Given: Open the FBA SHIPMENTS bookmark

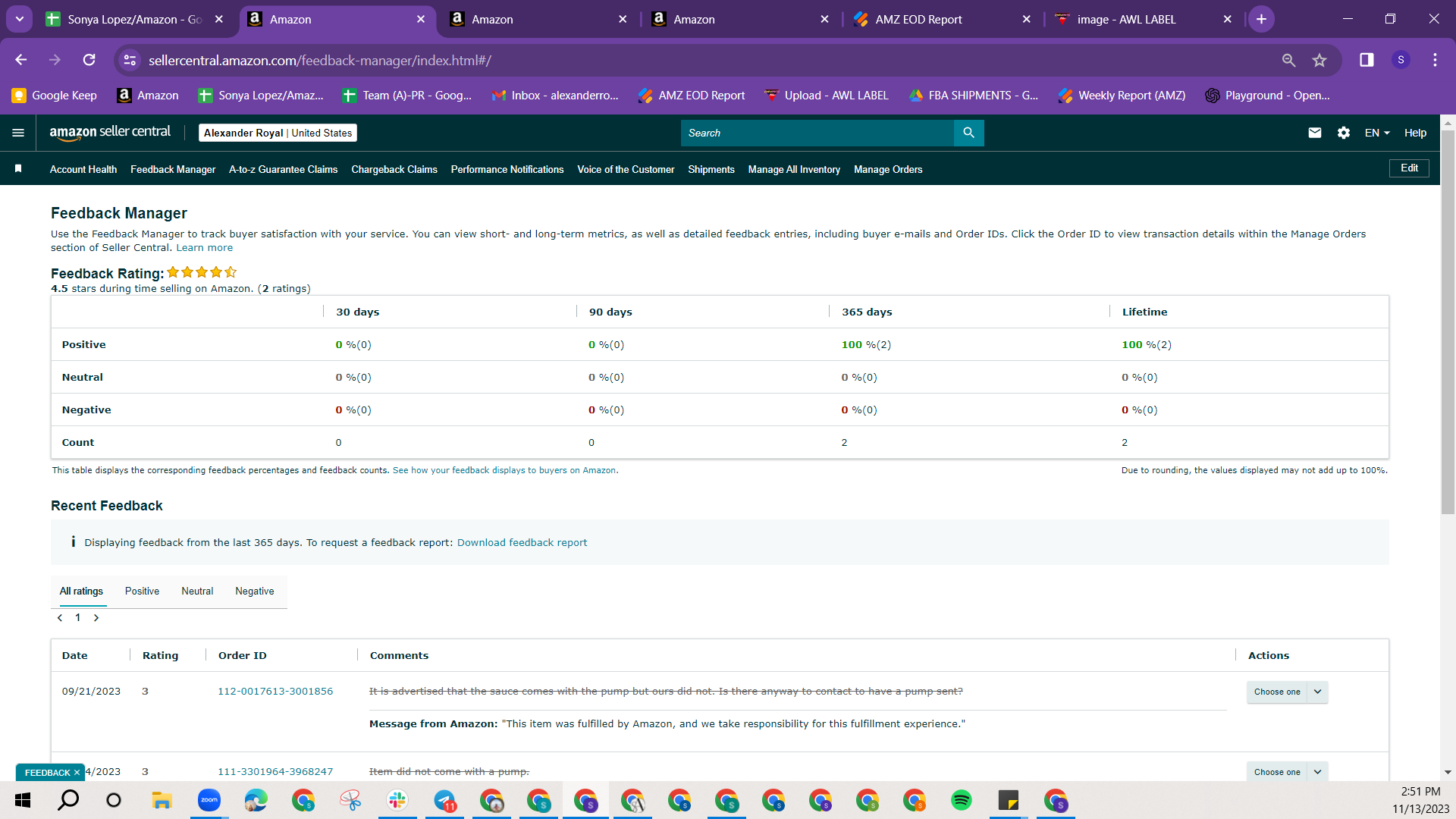Looking at the screenshot, I should [x=974, y=95].
